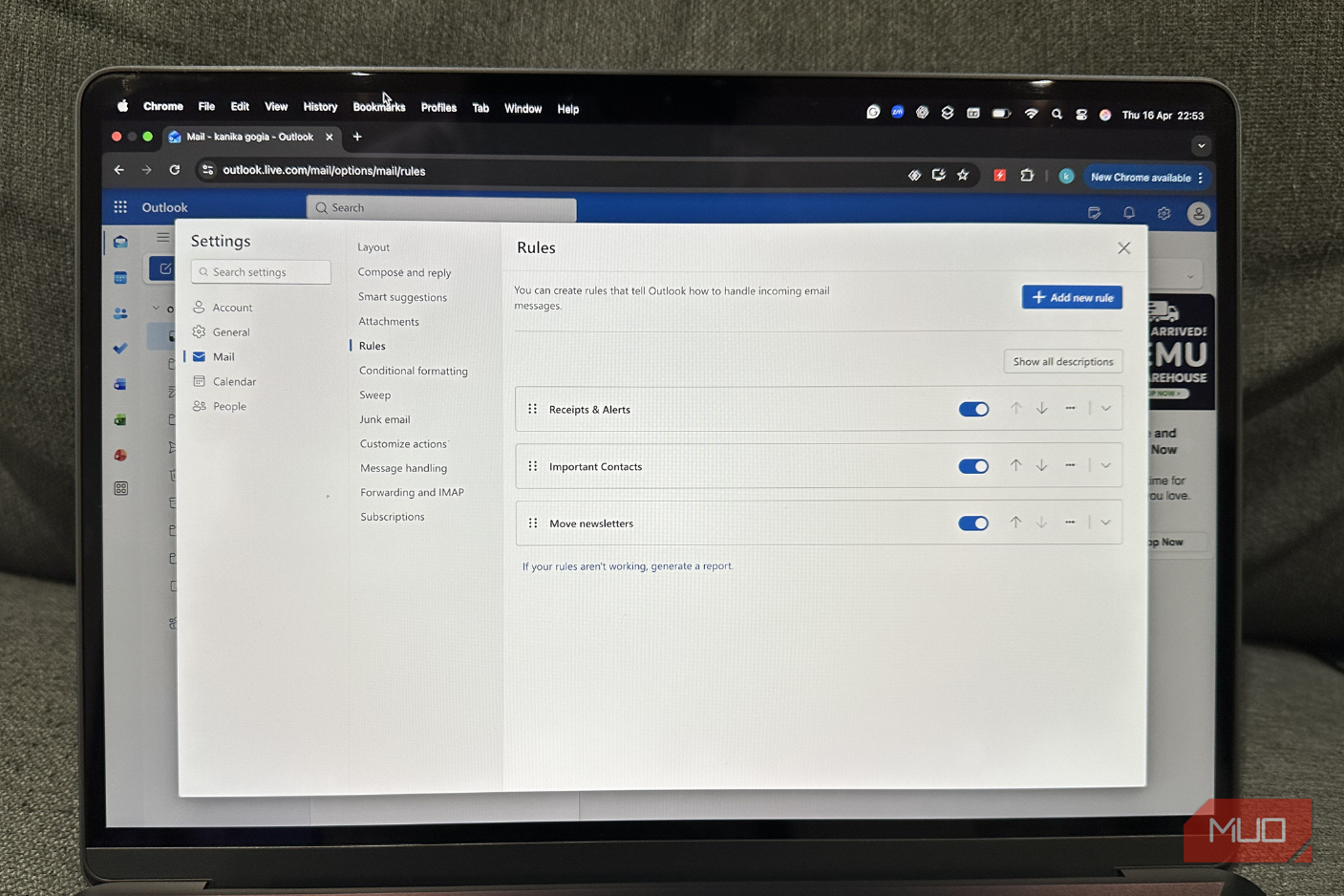
Task: Click the drag handle of Move newsletters
Action: click(533, 523)
